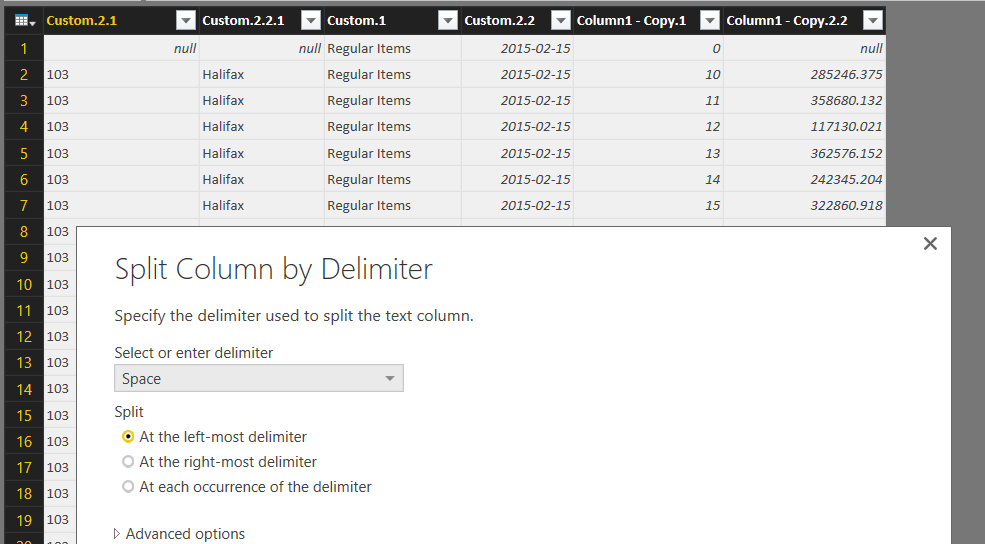985x544 pixels.
Task: Open the delimiter dropdown showing Space
Action: click(x=259, y=379)
